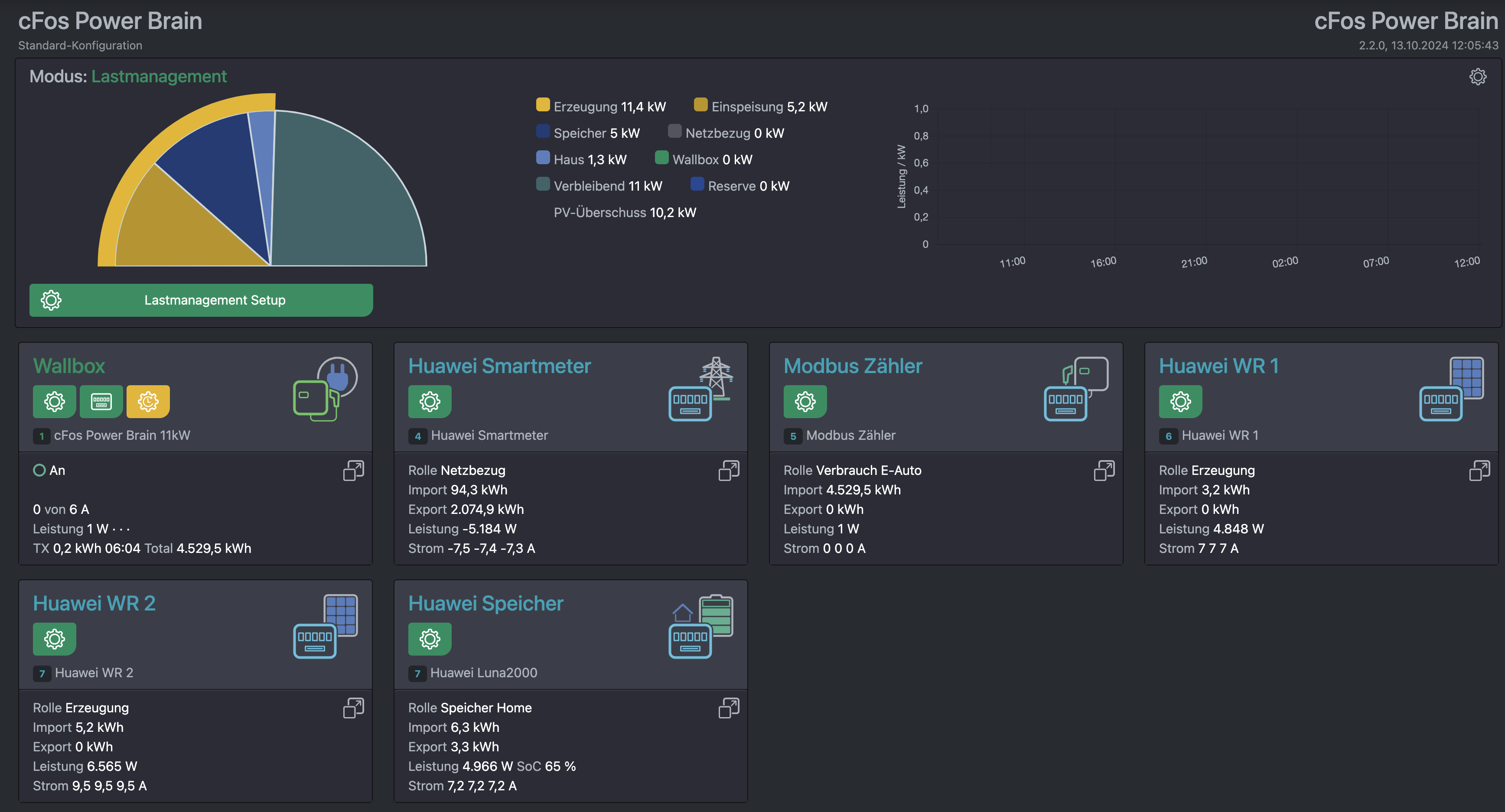Click the Wallbox tile title
Image resolution: width=1505 pixels, height=812 pixels.
(x=69, y=366)
